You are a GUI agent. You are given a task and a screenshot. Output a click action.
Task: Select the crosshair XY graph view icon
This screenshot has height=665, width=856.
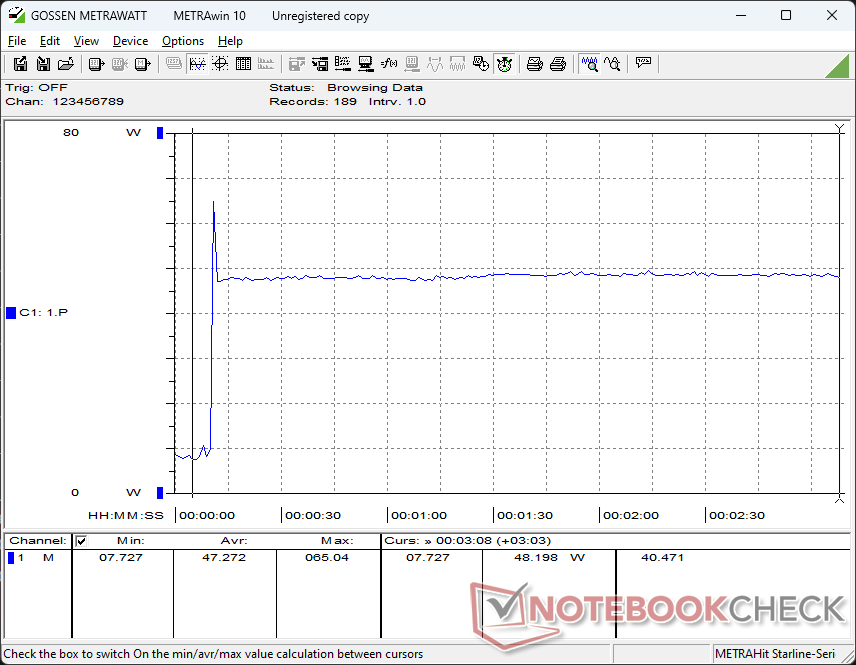(x=219, y=64)
